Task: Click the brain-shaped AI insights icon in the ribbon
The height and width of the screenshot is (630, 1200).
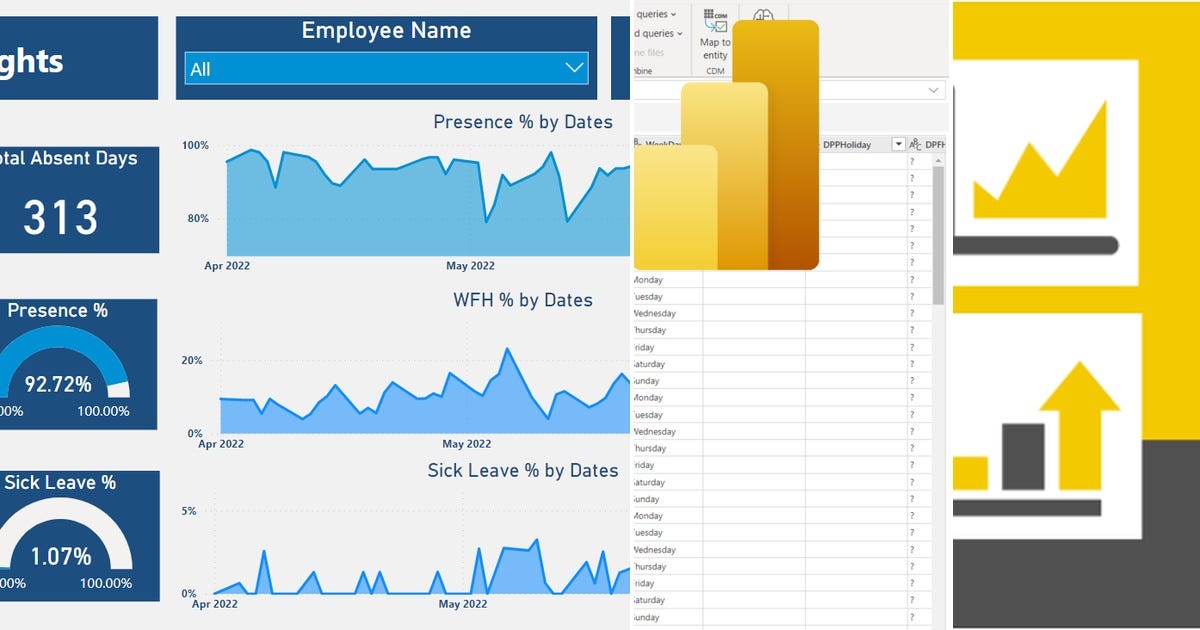Action: pyautogui.click(x=763, y=16)
